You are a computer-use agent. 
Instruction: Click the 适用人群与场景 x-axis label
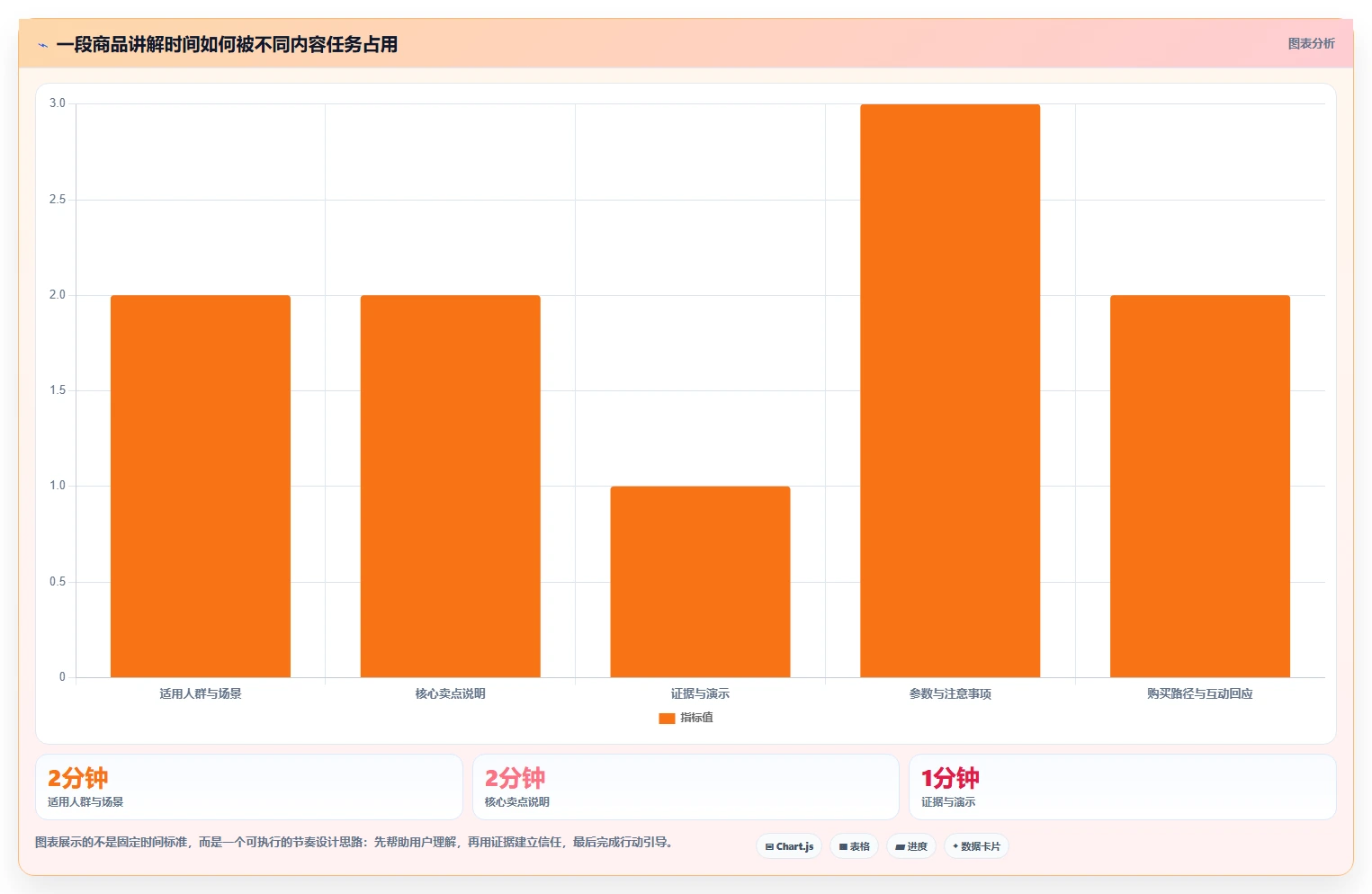point(201,693)
